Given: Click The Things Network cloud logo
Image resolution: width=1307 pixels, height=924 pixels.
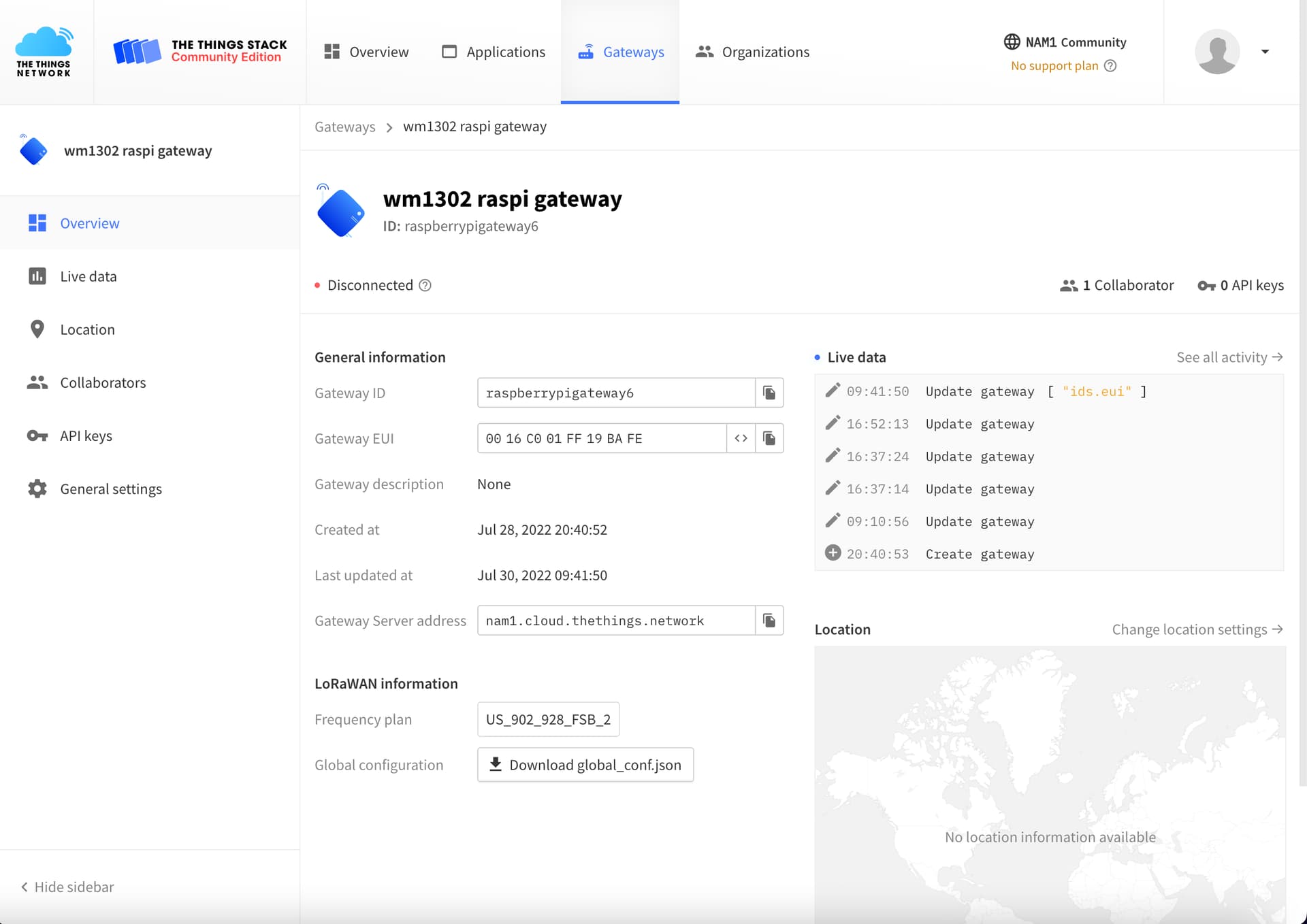Looking at the screenshot, I should 44,52.
